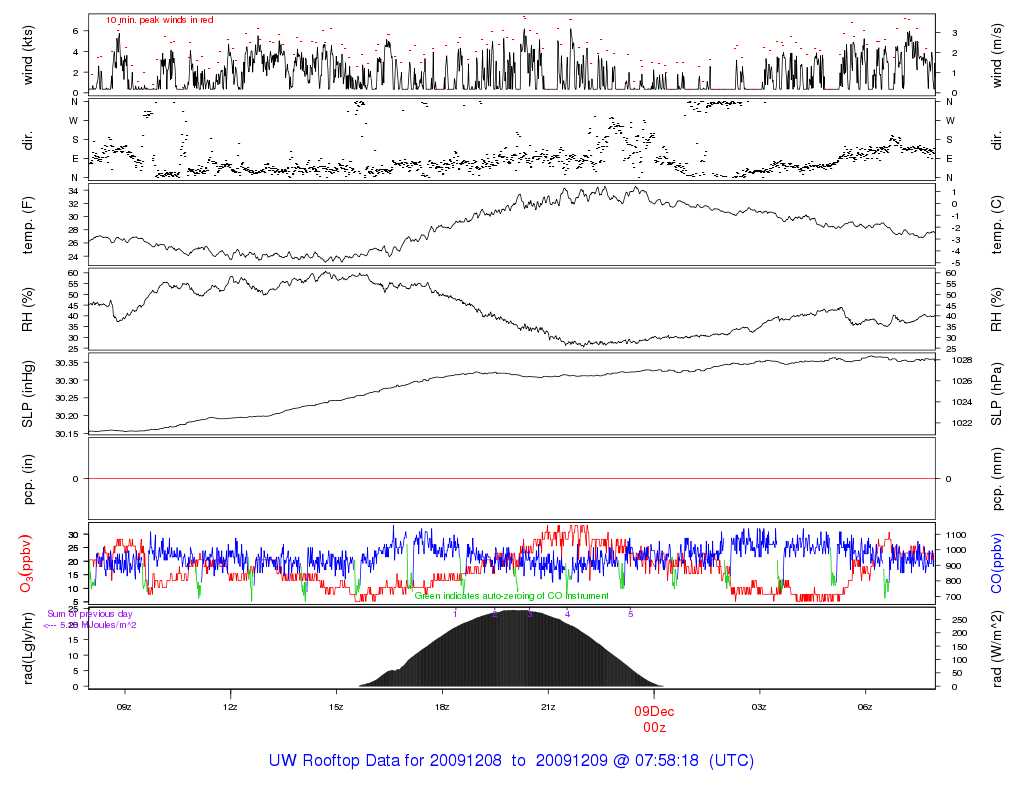1024x800 pixels.
Task: Click purple hour marker '4' in radiation panel
Action: point(568,614)
